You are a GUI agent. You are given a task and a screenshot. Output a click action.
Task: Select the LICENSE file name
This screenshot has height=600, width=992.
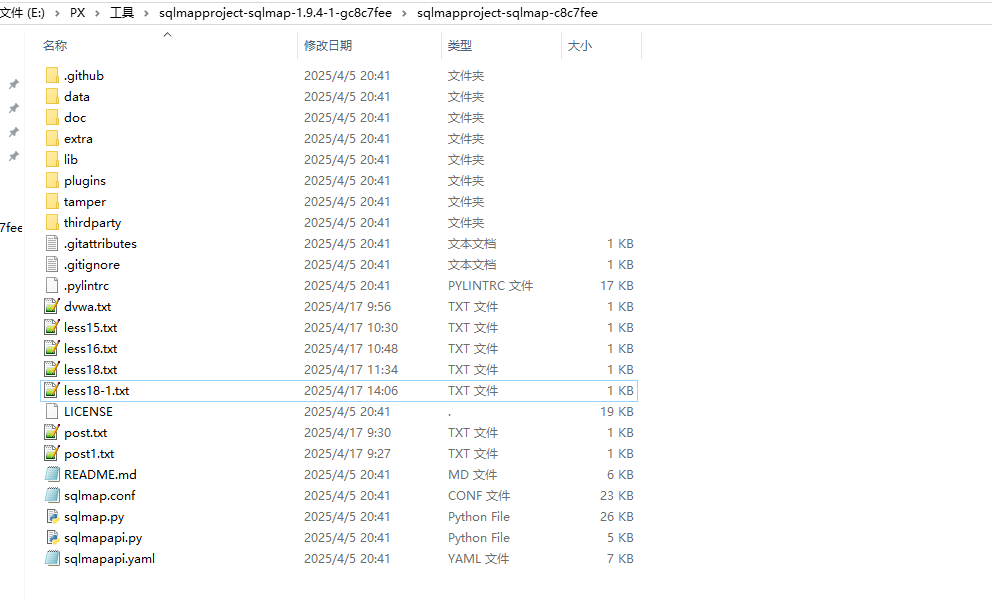click(x=88, y=411)
